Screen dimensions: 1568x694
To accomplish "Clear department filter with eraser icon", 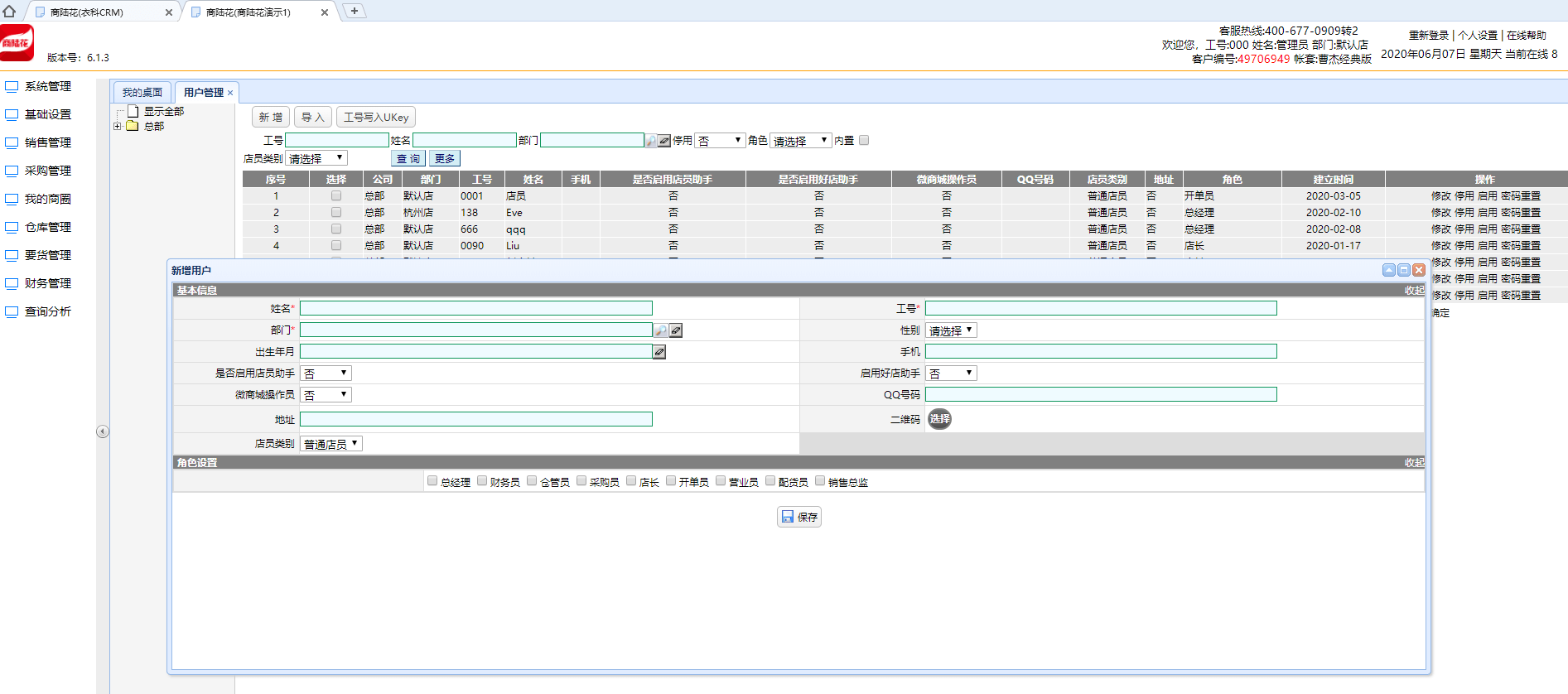I will tap(664, 141).
